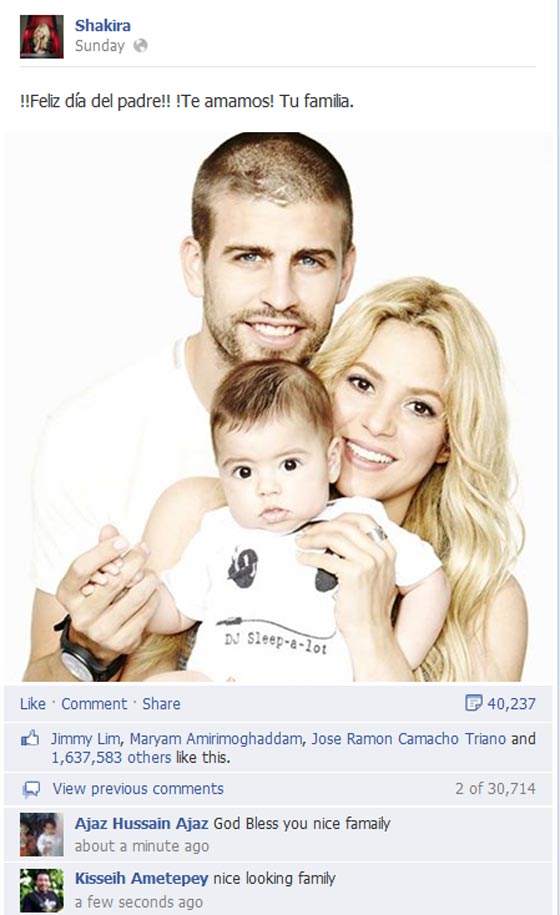
Task: Open Jose Ramon Camacho Triano's profile
Action: (x=408, y=739)
